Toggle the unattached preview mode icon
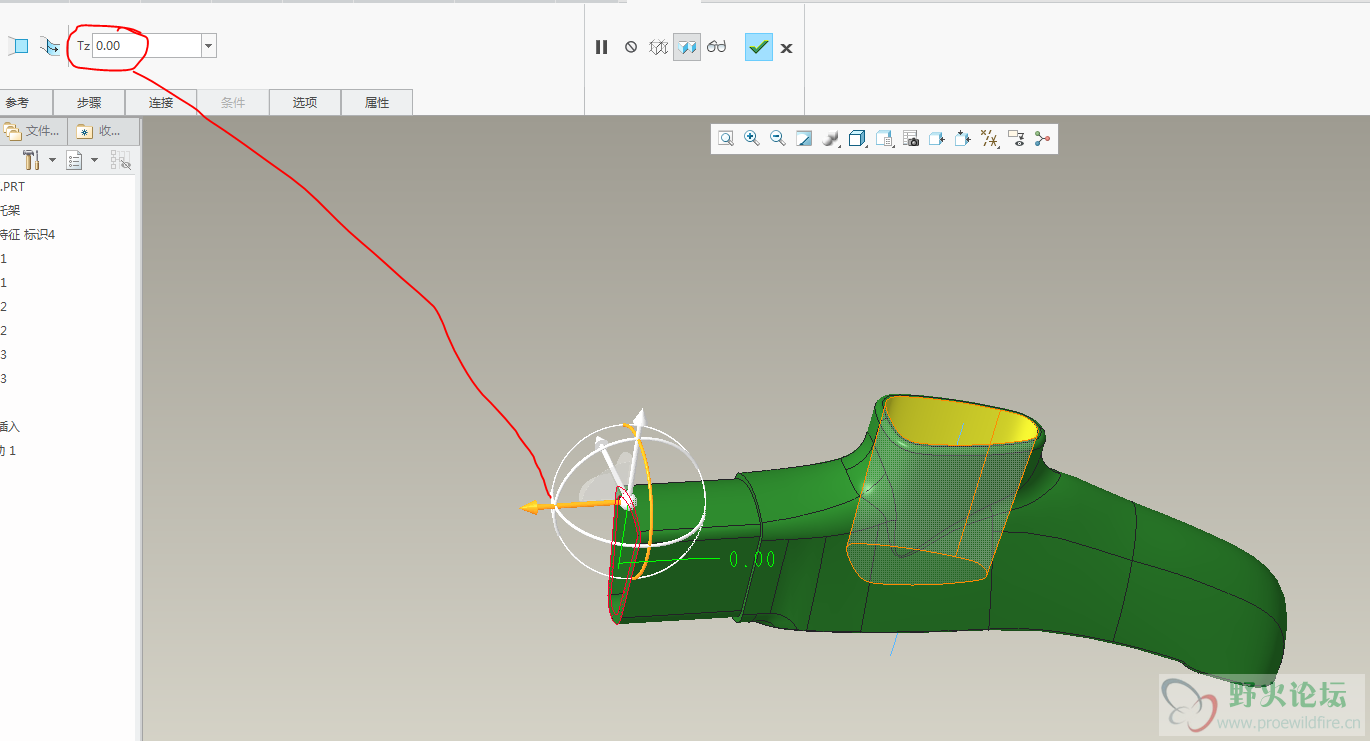Image resolution: width=1370 pixels, height=741 pixels. [x=659, y=47]
